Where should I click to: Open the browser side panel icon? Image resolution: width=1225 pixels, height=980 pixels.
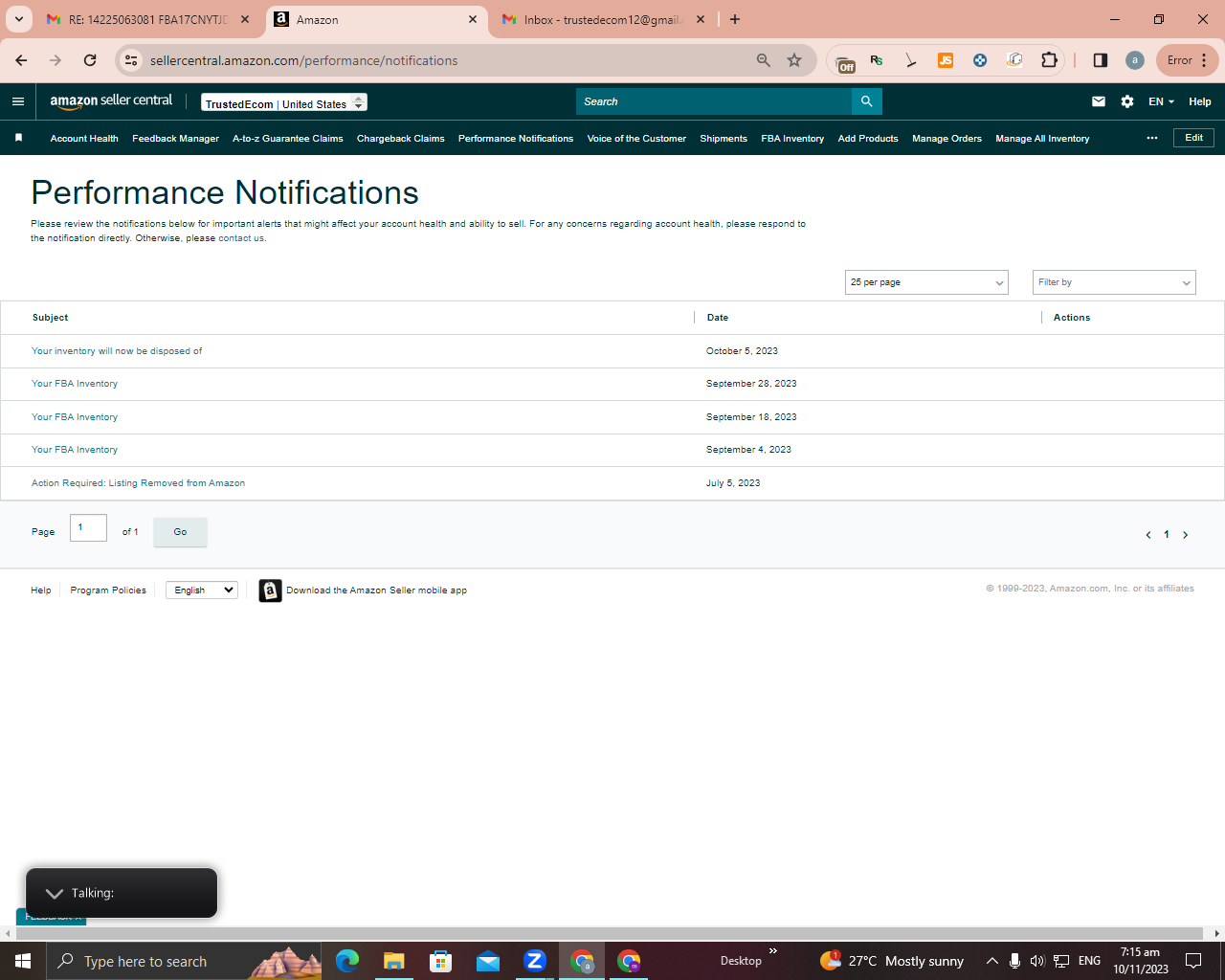point(1101,60)
